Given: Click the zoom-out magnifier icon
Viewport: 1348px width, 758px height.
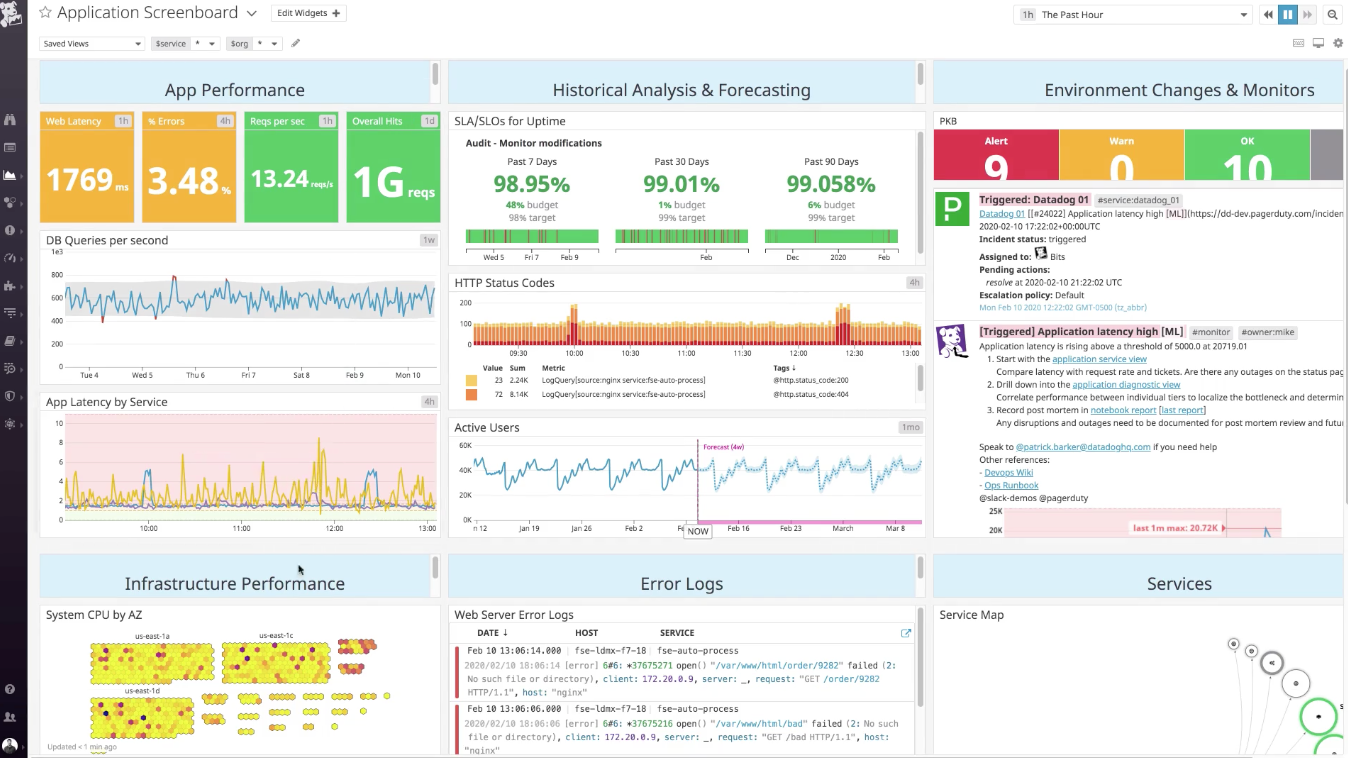Looking at the screenshot, I should [1333, 15].
